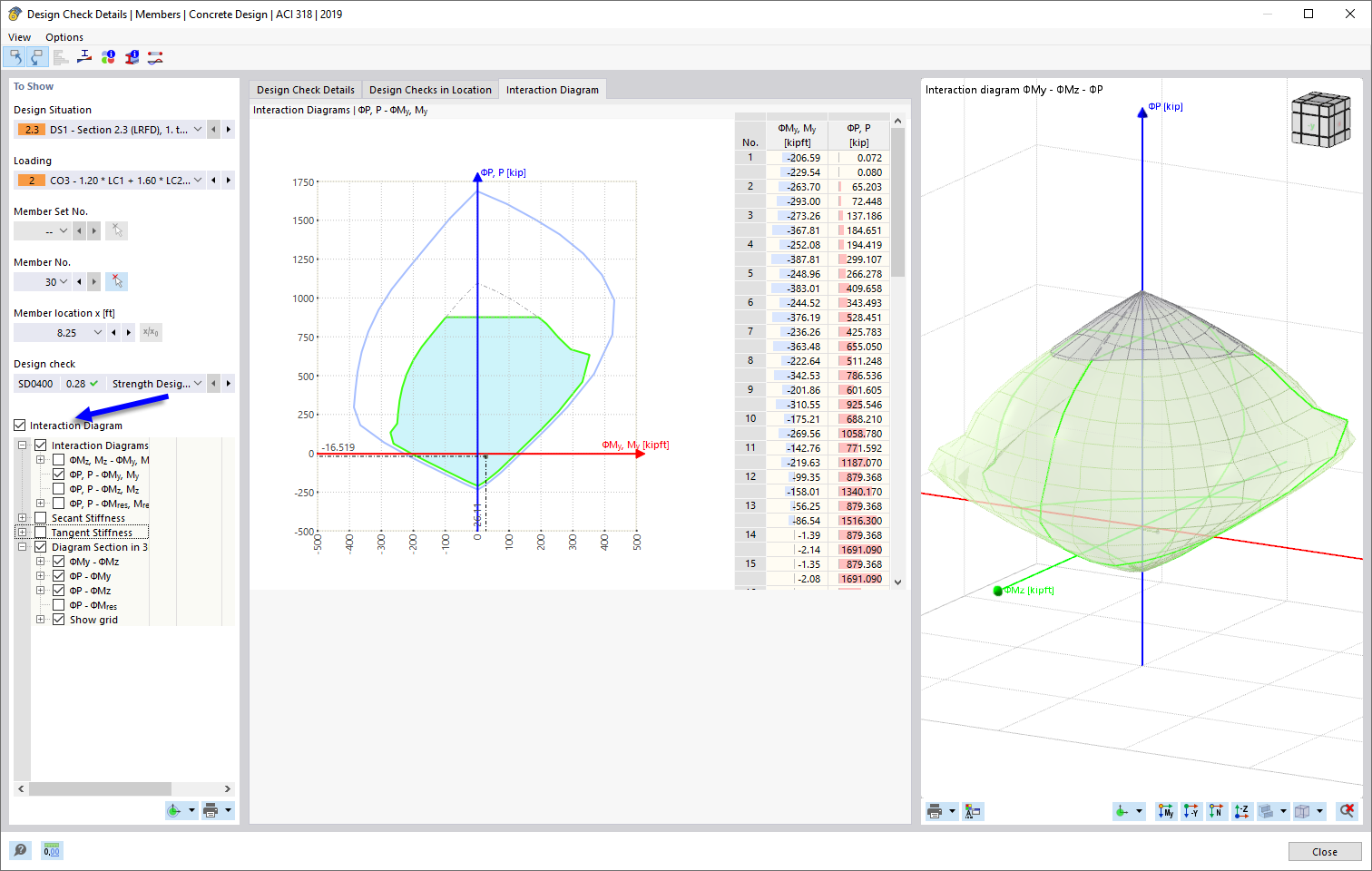Open the Member location x dropdown
The image size is (1372, 871).
point(98,333)
